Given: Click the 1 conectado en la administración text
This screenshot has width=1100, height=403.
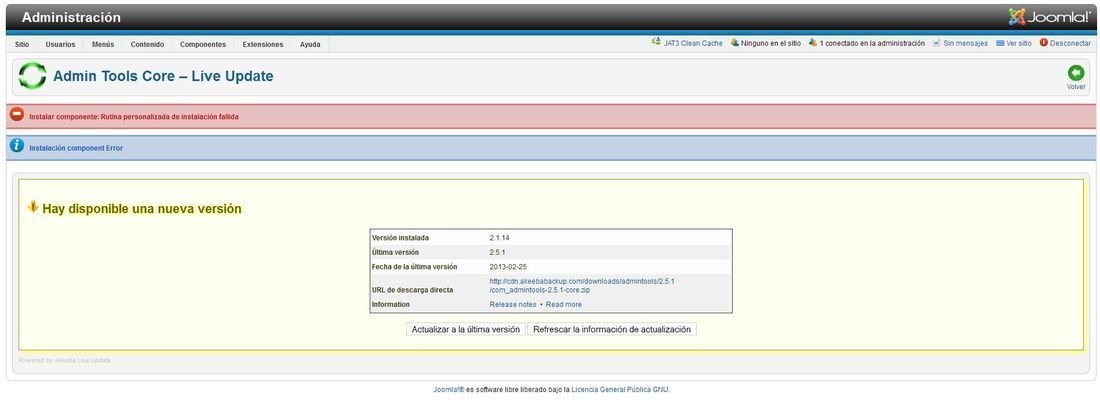Looking at the screenshot, I should point(872,44).
